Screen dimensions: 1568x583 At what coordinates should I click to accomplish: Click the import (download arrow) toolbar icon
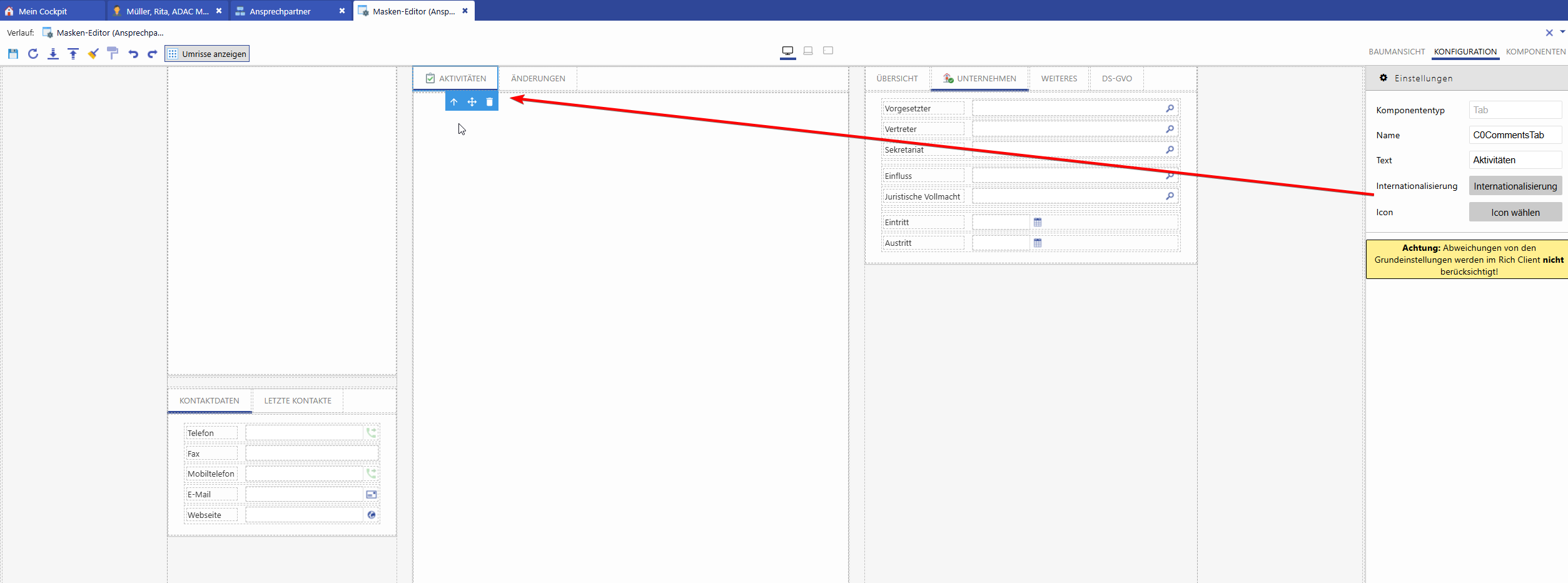53,54
